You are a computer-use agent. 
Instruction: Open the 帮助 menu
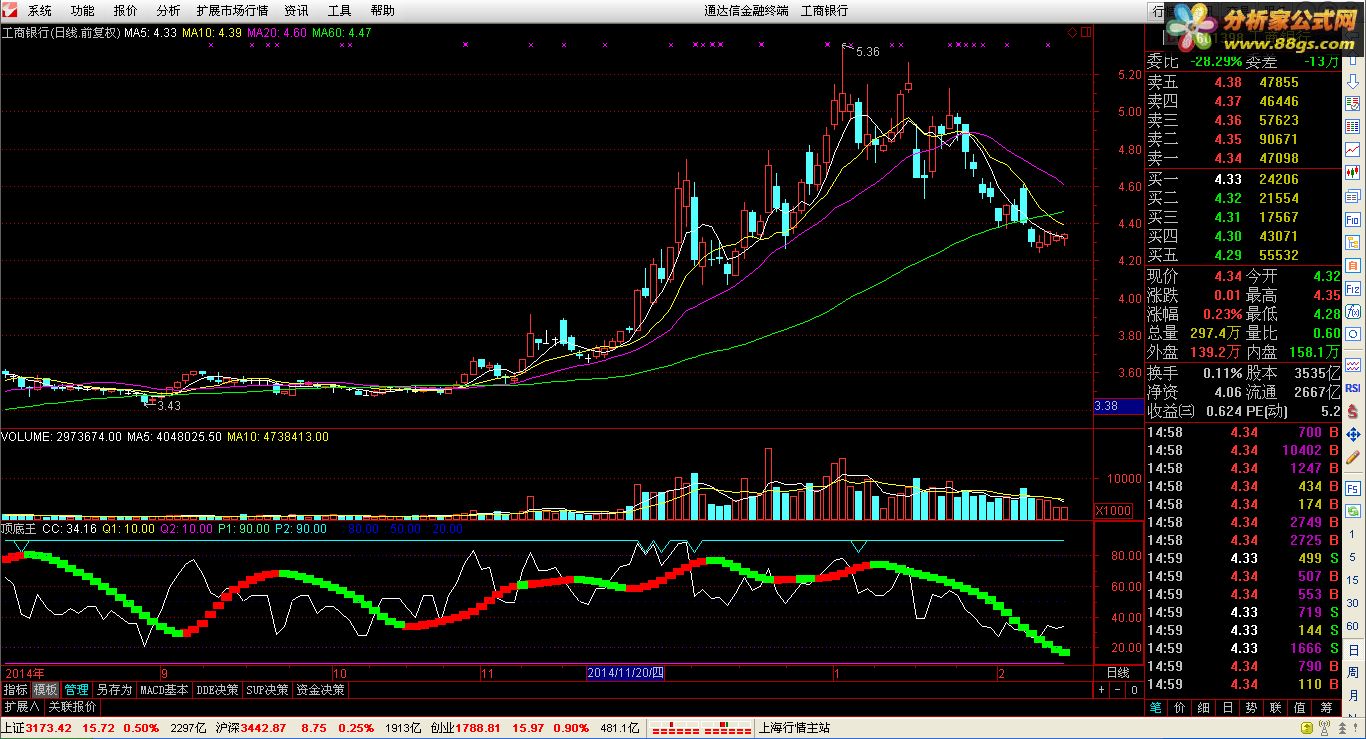[383, 10]
